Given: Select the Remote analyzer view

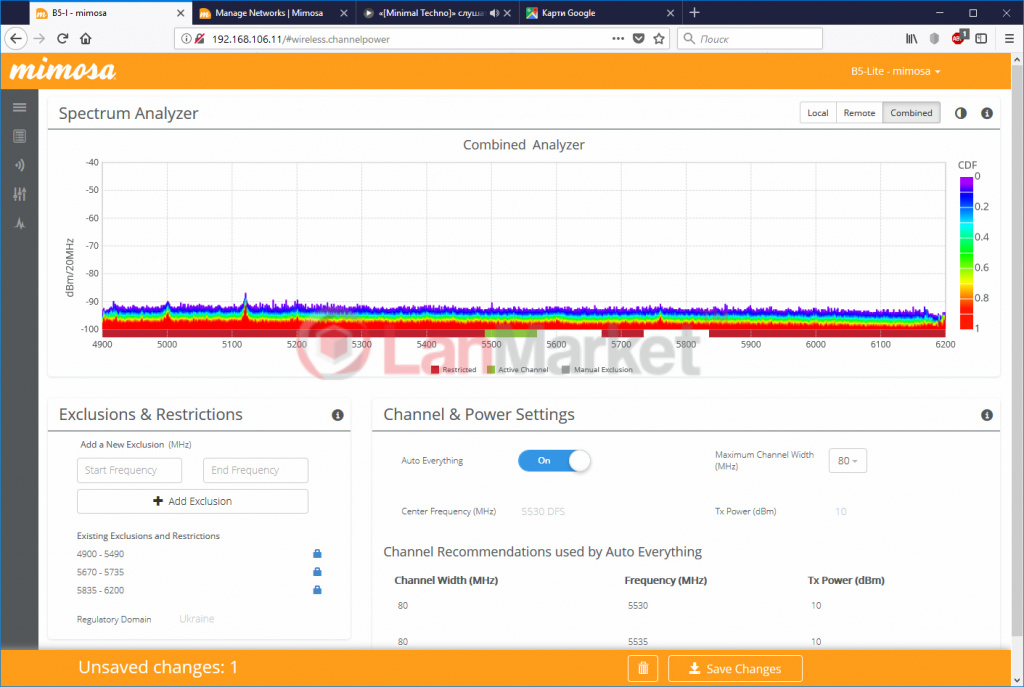Looking at the screenshot, I should [x=859, y=113].
